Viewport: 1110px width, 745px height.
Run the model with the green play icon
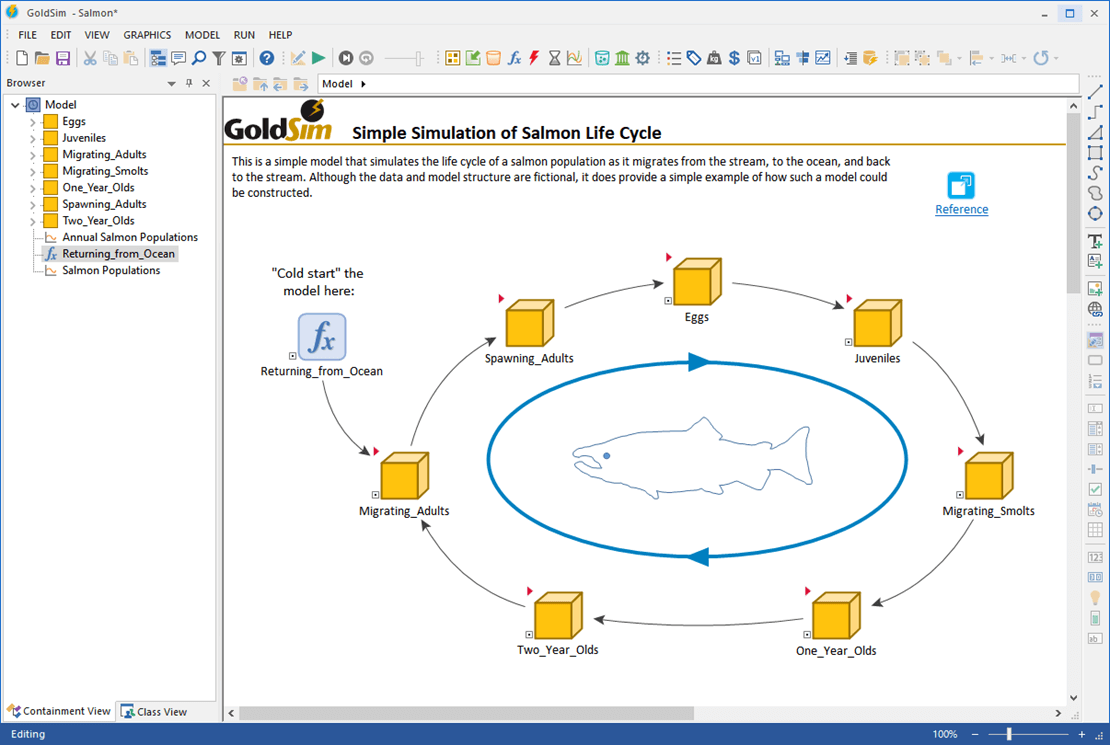pos(319,58)
